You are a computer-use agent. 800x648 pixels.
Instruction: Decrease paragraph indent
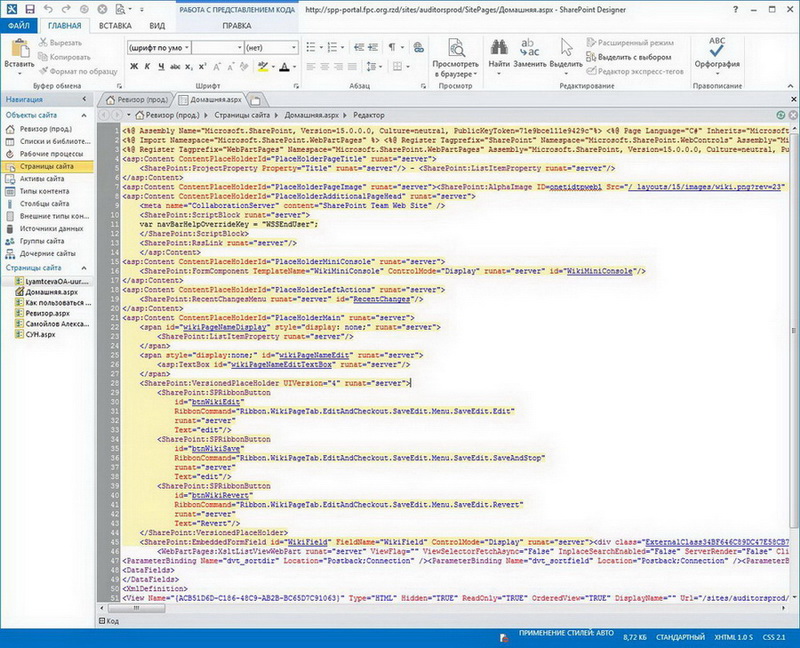[x=359, y=47]
